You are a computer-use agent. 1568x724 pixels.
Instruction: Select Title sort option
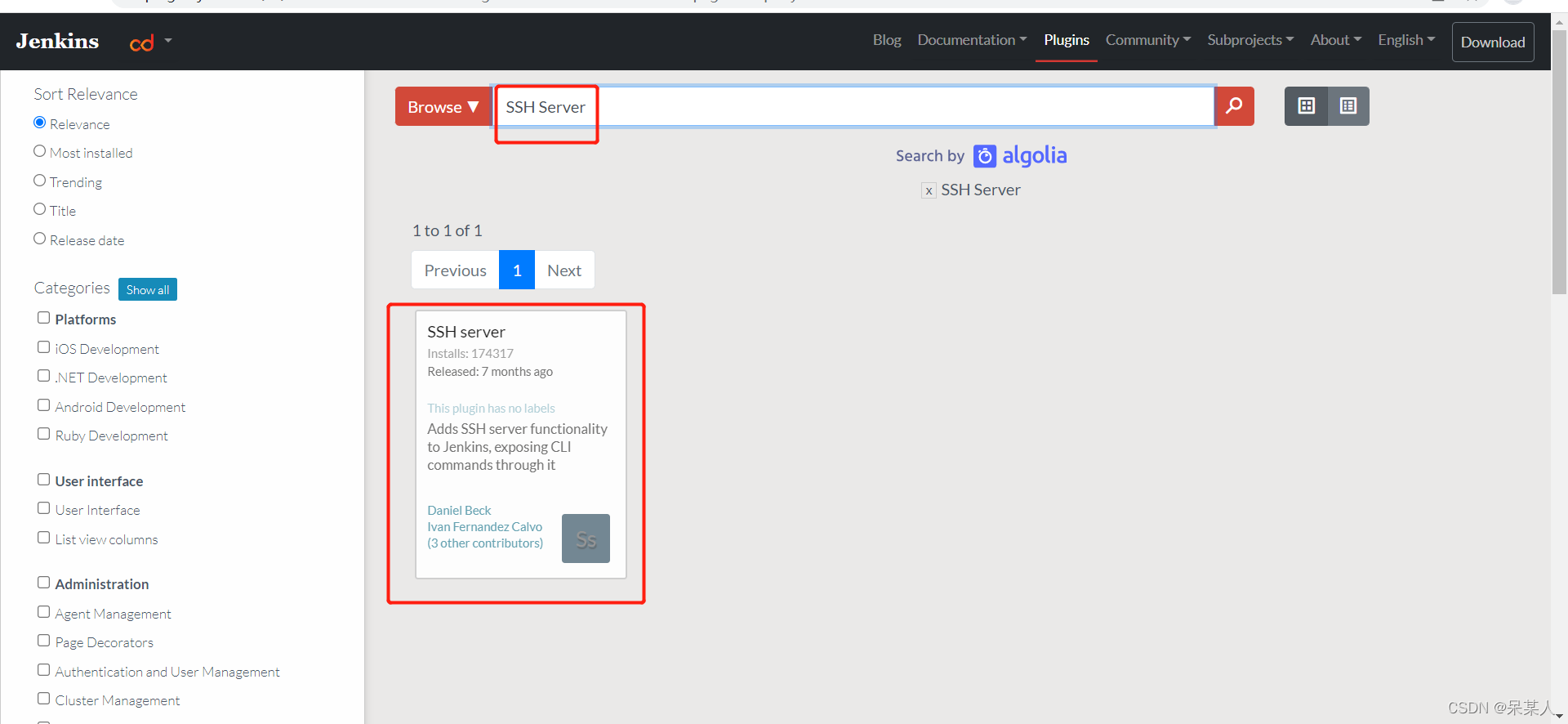coord(39,209)
